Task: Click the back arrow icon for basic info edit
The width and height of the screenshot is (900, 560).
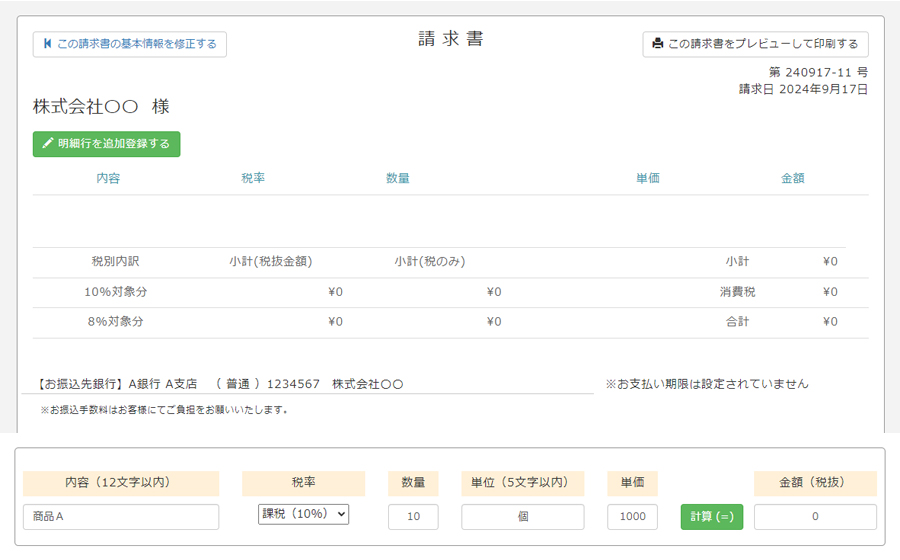Action: click(47, 44)
